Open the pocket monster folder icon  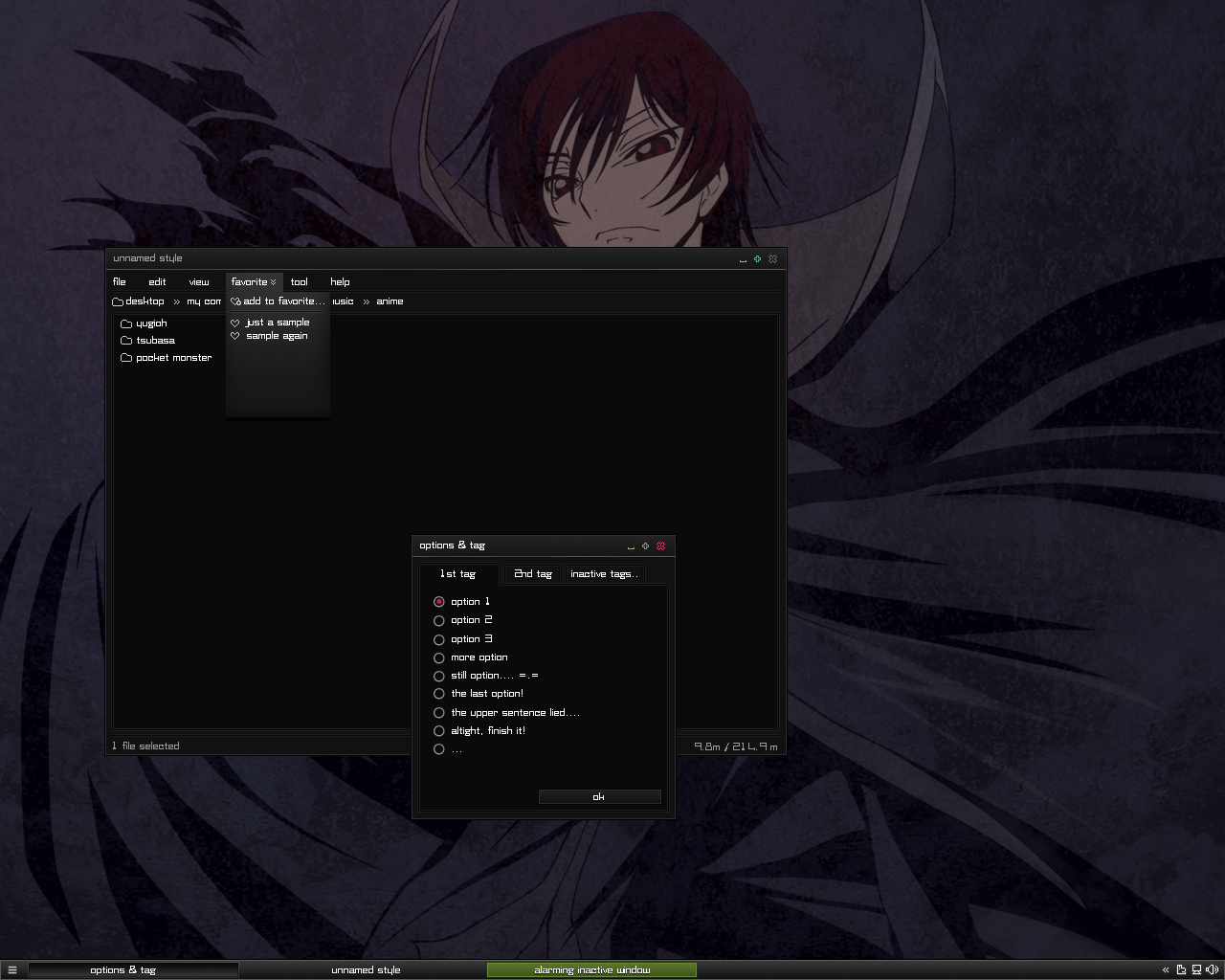(126, 358)
